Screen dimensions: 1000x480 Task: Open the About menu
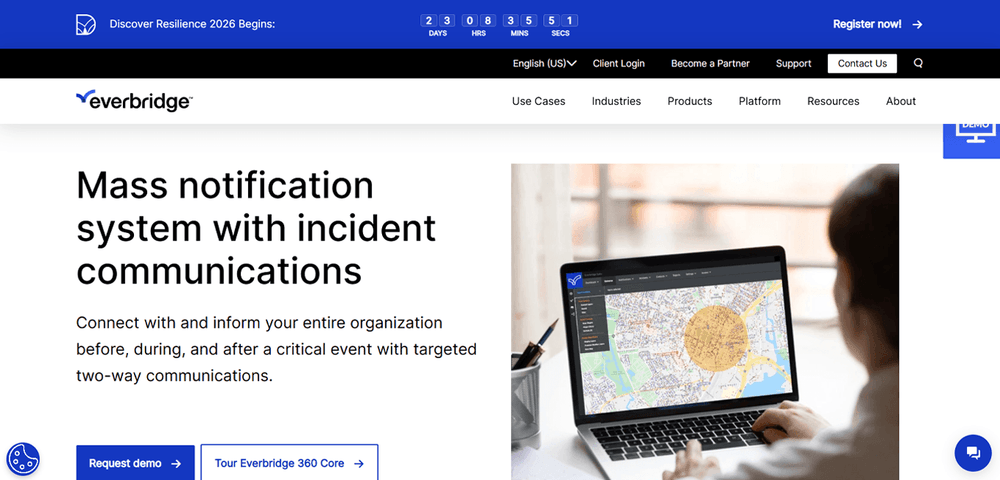click(x=900, y=101)
